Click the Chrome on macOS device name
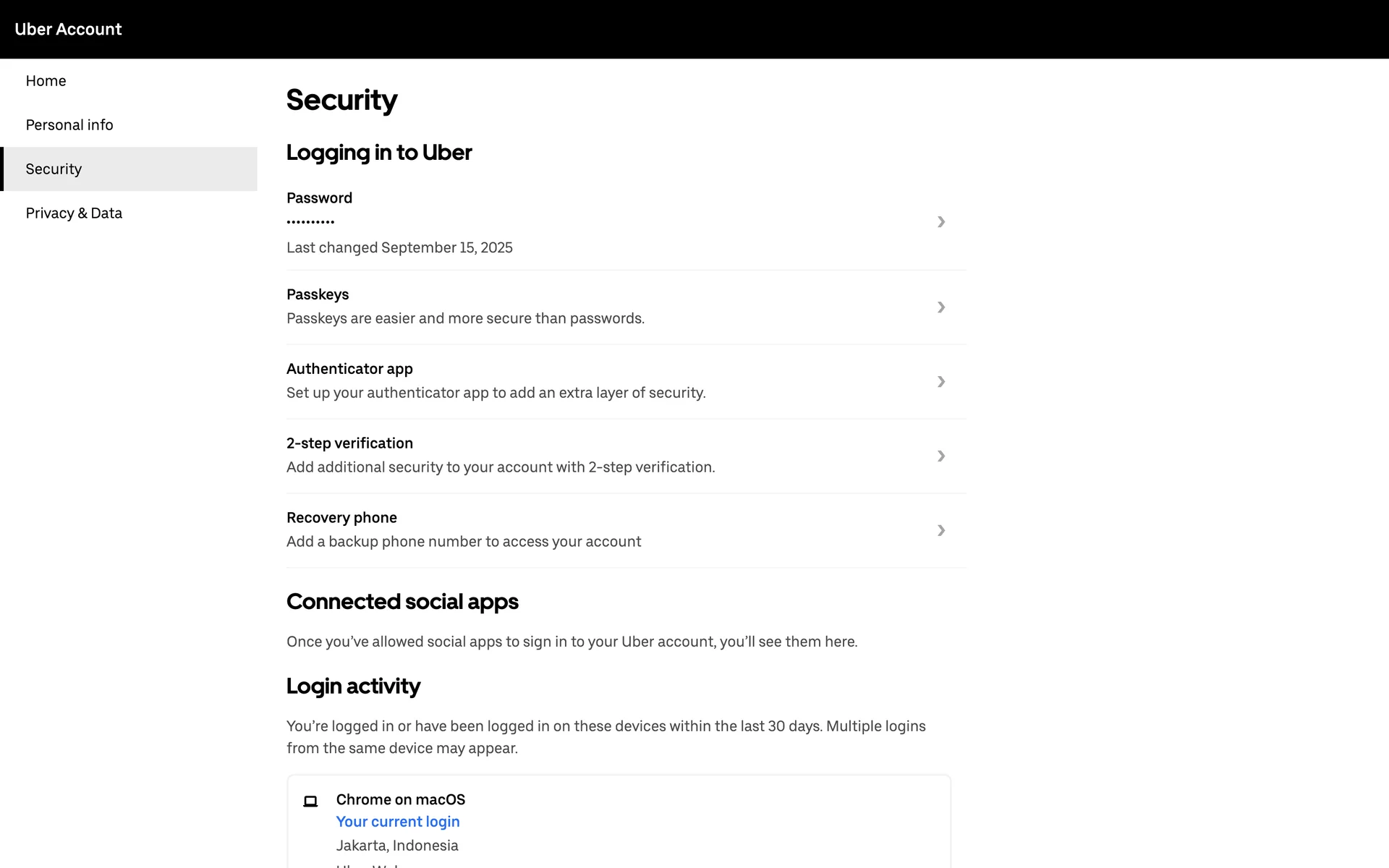1389x868 pixels. [x=400, y=799]
